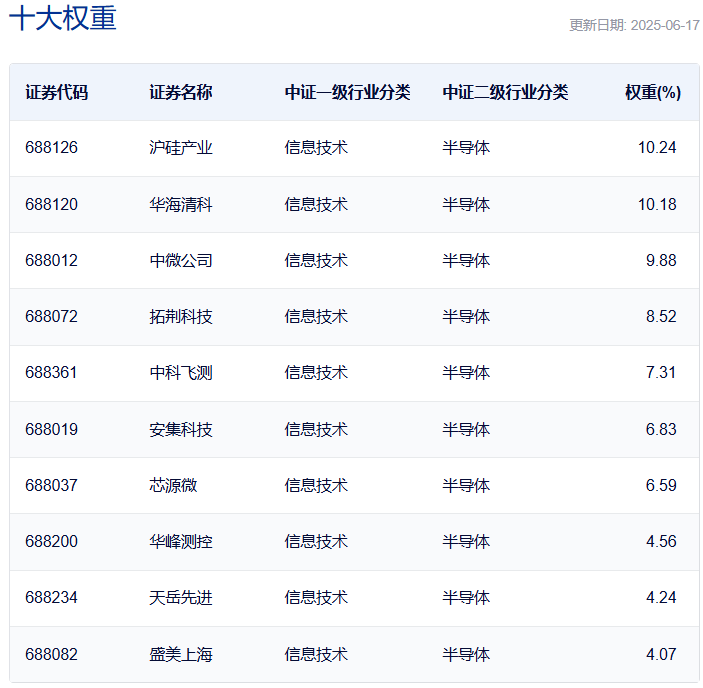Select stock code 688126

(51, 148)
